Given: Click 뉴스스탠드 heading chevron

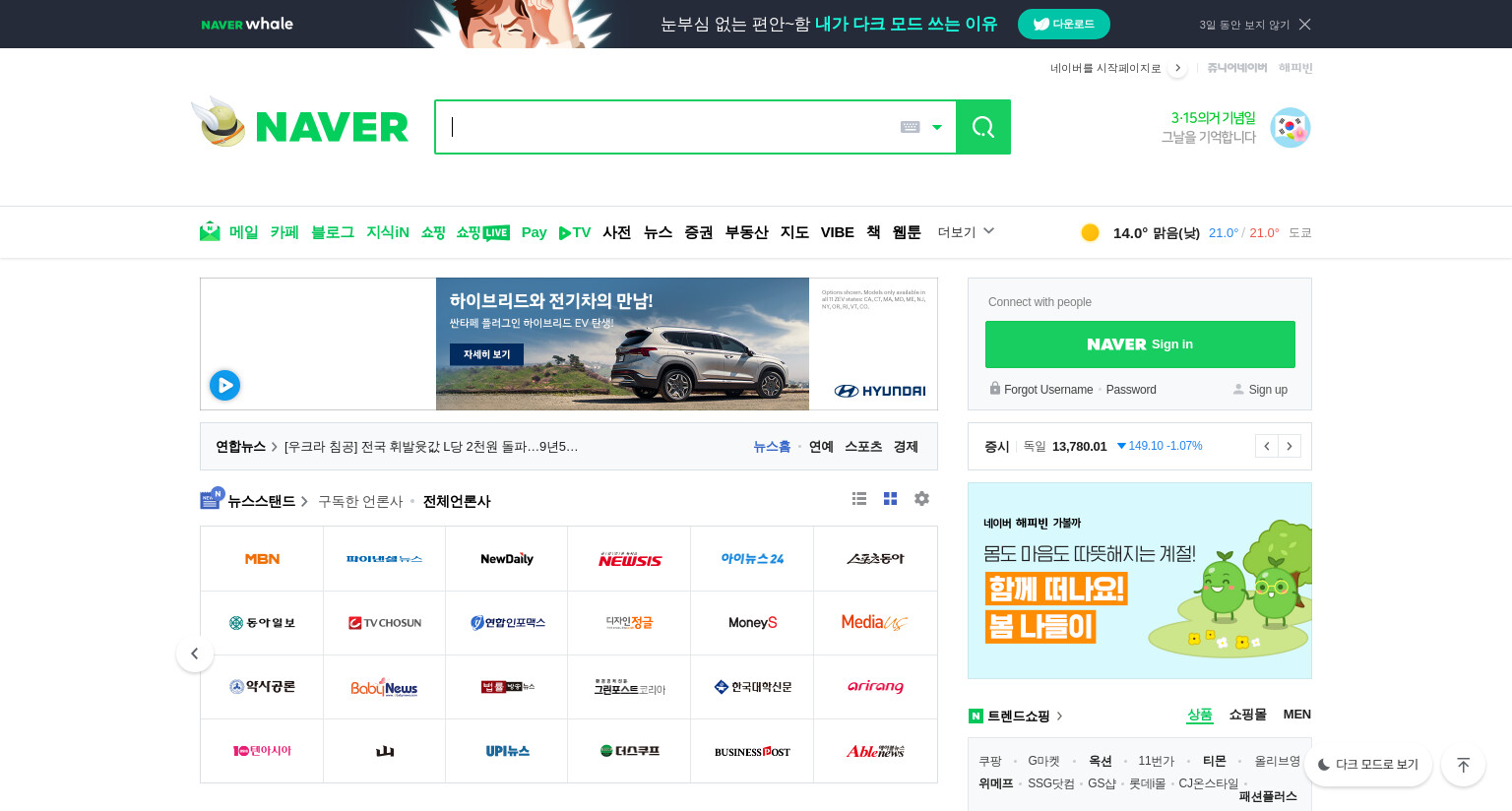Looking at the screenshot, I should pyautogui.click(x=304, y=501).
